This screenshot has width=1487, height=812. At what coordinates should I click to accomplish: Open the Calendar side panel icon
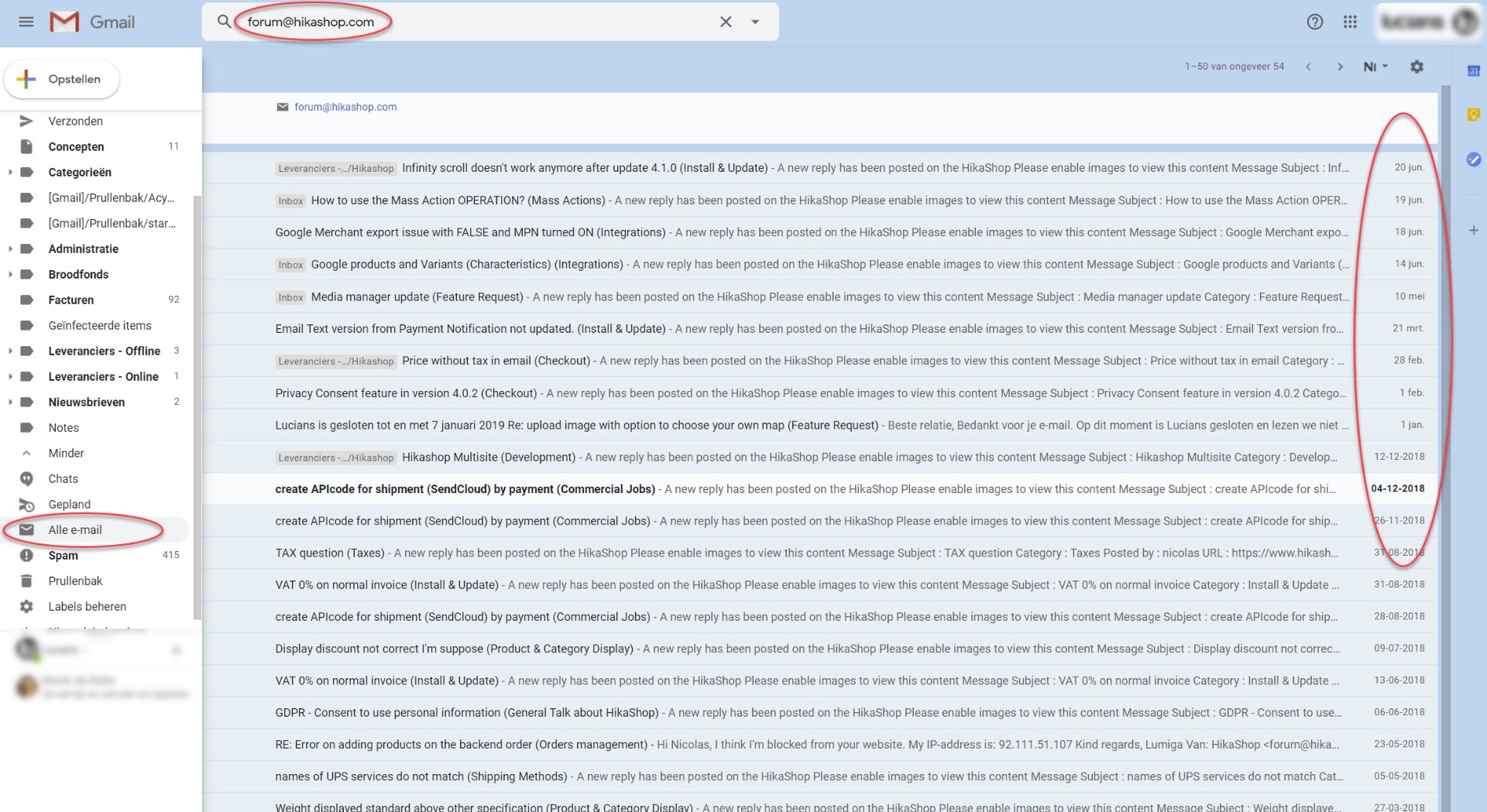click(x=1473, y=70)
